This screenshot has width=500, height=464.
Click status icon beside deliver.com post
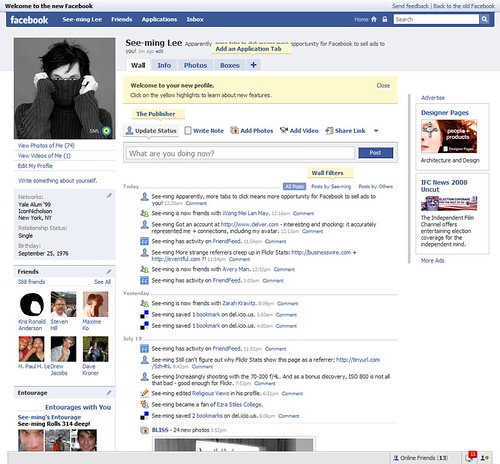coord(144,225)
